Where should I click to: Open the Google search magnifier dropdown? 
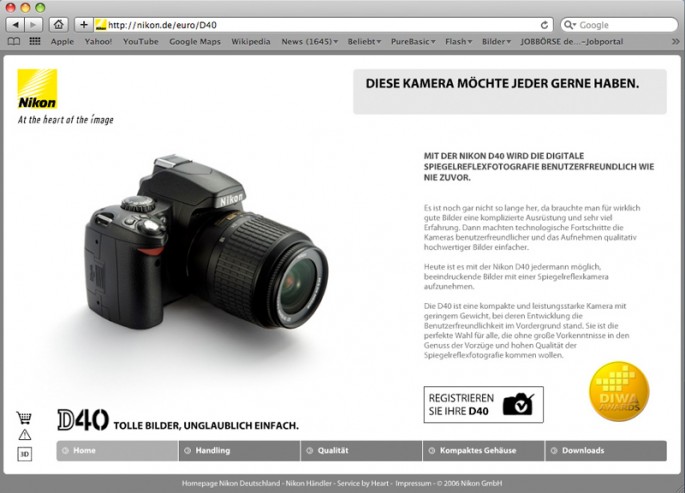pyautogui.click(x=570, y=25)
